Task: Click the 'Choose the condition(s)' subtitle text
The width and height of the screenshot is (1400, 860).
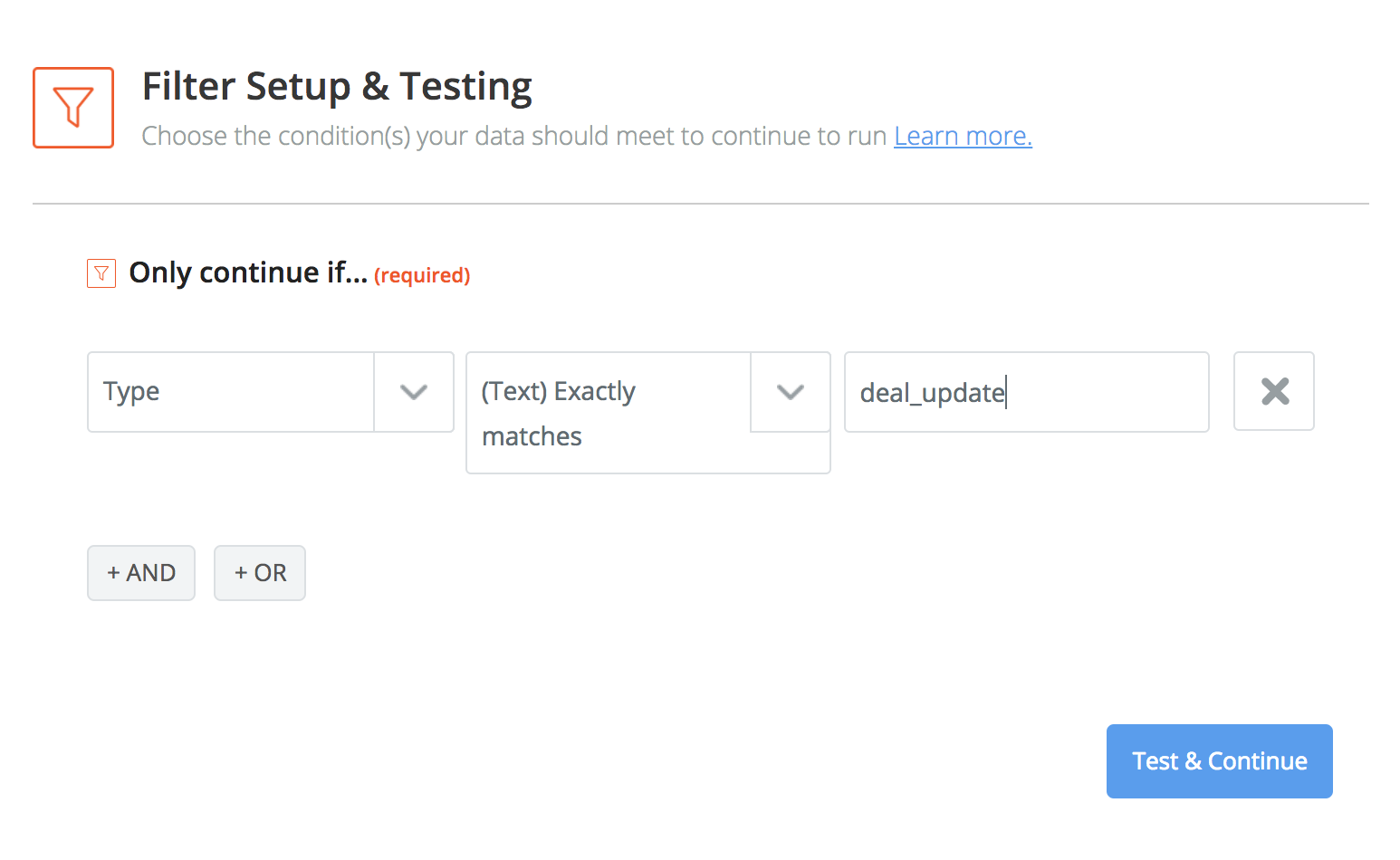Action: [x=514, y=136]
